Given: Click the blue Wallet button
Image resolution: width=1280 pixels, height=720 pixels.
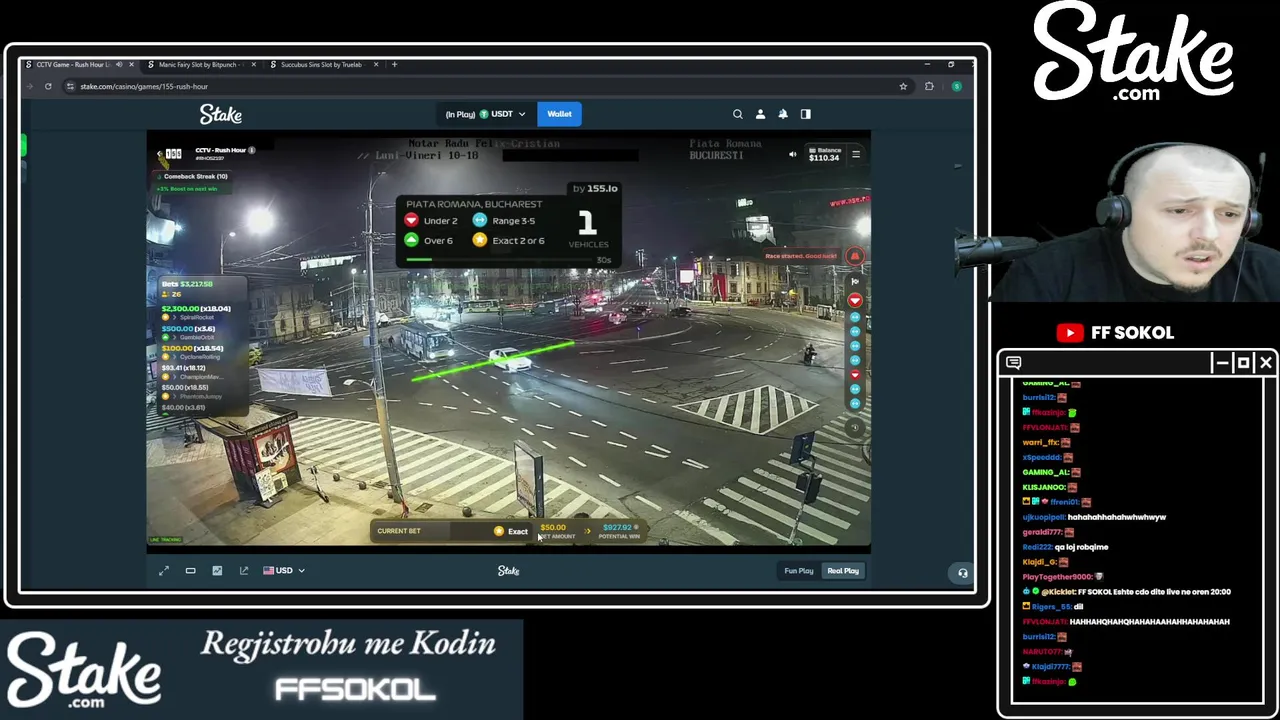Looking at the screenshot, I should 559,114.
